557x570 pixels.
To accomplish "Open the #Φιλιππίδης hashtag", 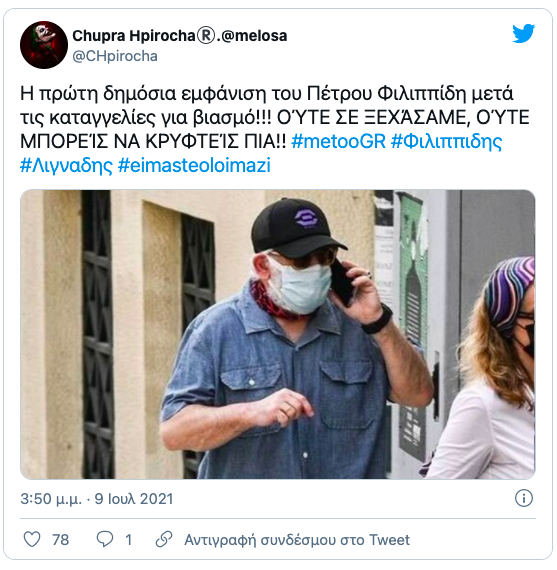I will coord(446,142).
